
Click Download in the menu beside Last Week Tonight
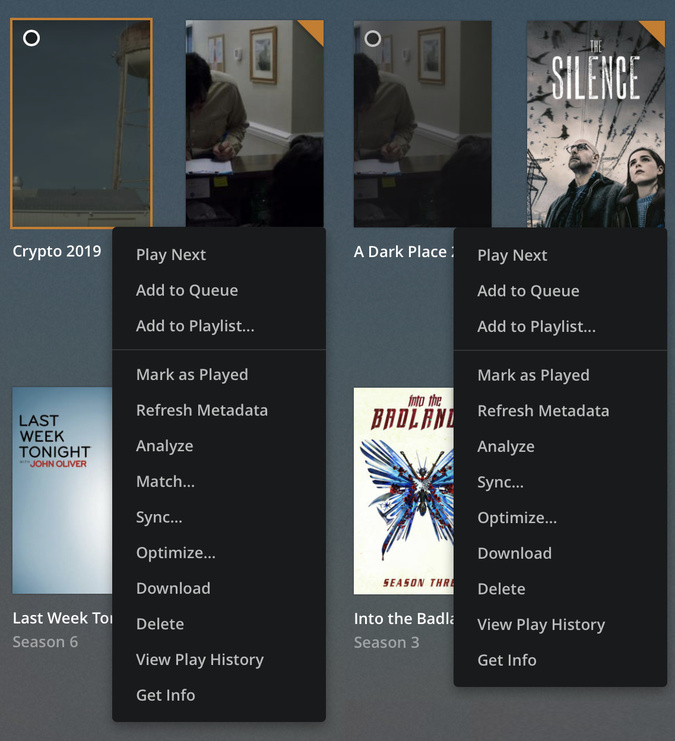point(173,588)
